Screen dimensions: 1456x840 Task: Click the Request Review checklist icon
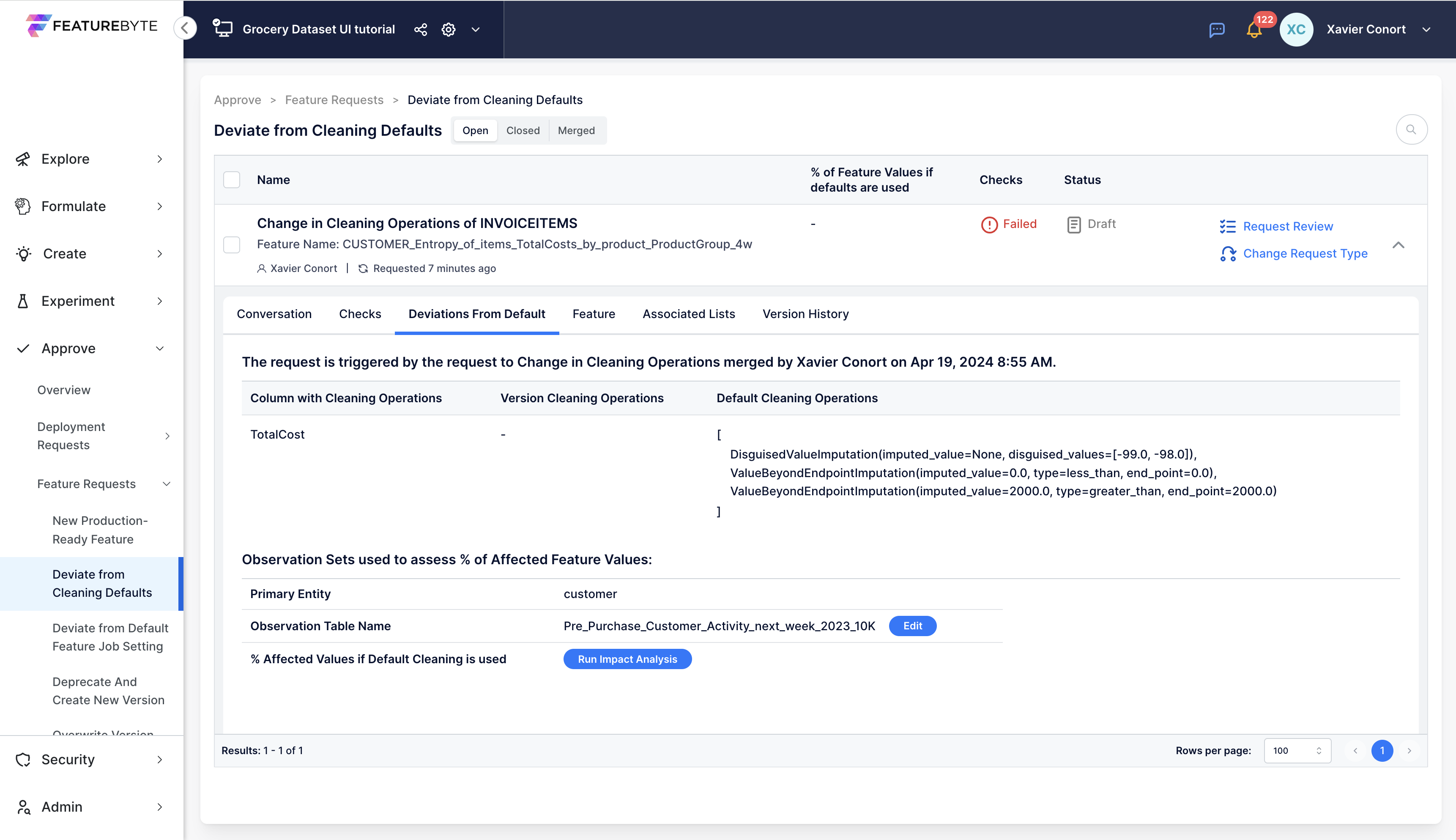coord(1228,227)
